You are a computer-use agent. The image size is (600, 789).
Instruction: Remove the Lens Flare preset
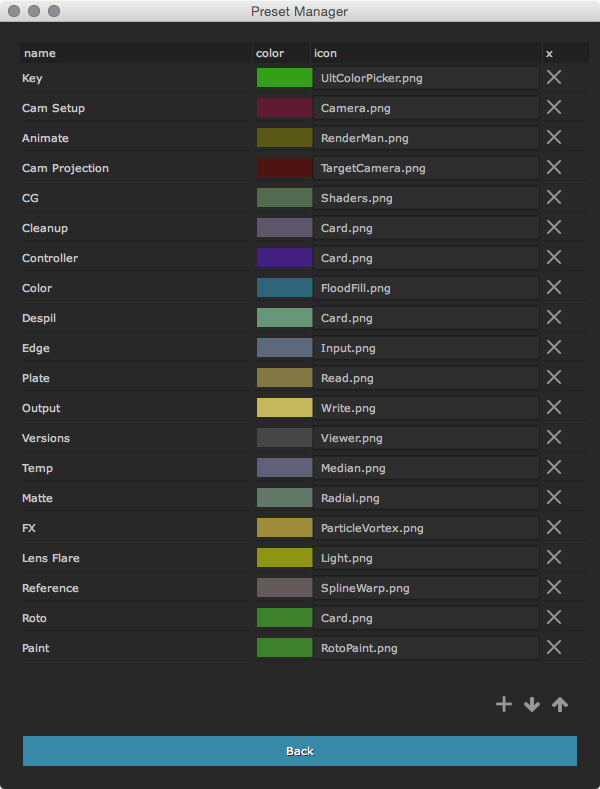coord(554,558)
